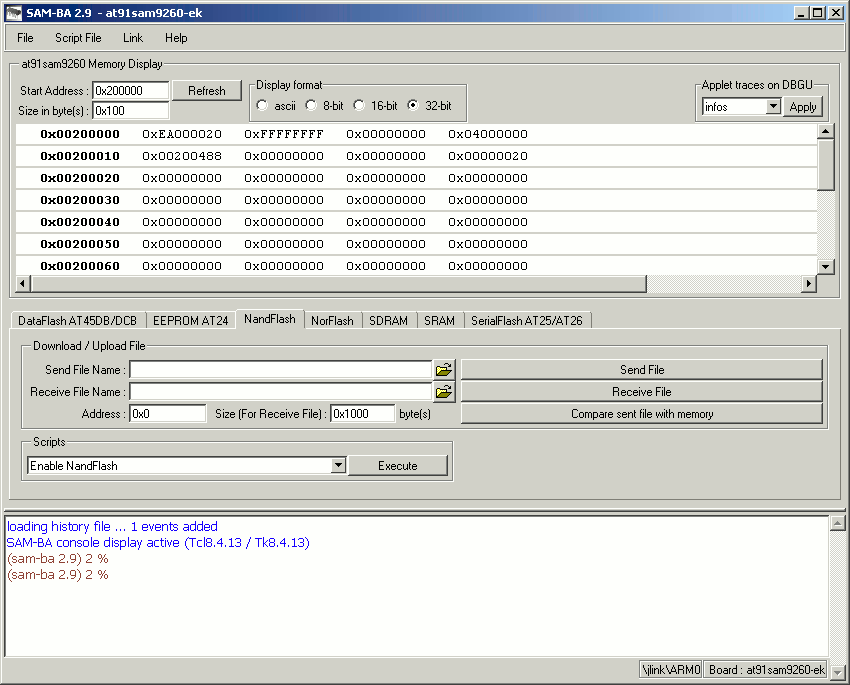Click the Board : at91sam9260-ek status entry
Screen dimensions: 850x685
(767, 670)
